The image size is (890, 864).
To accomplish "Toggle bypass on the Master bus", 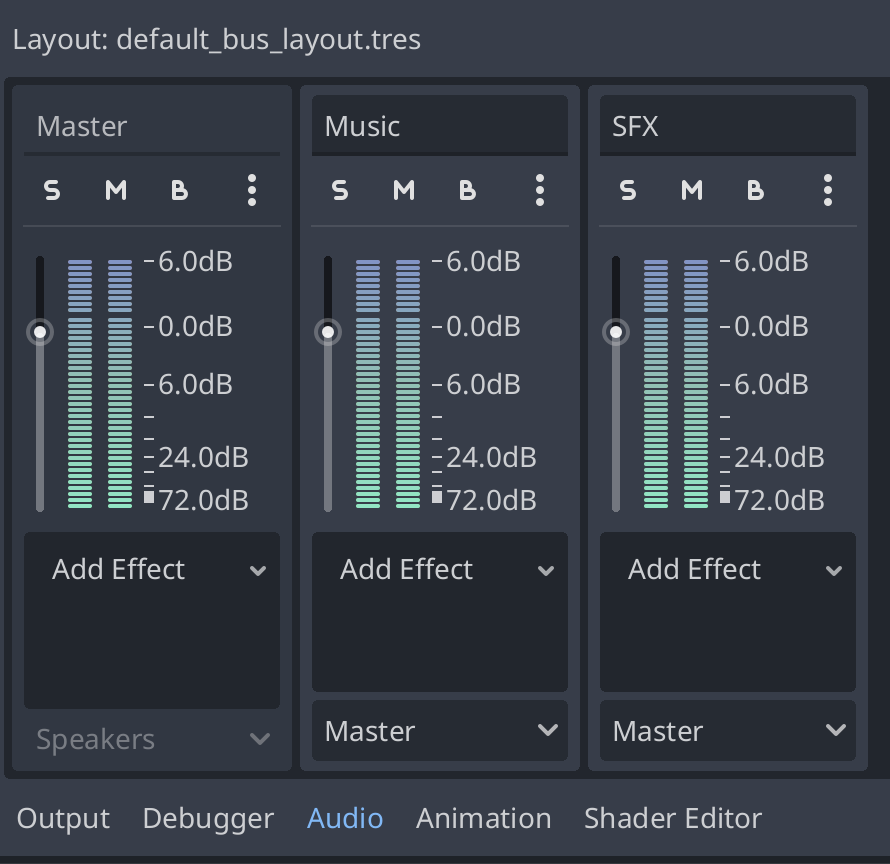I will 180,189.
